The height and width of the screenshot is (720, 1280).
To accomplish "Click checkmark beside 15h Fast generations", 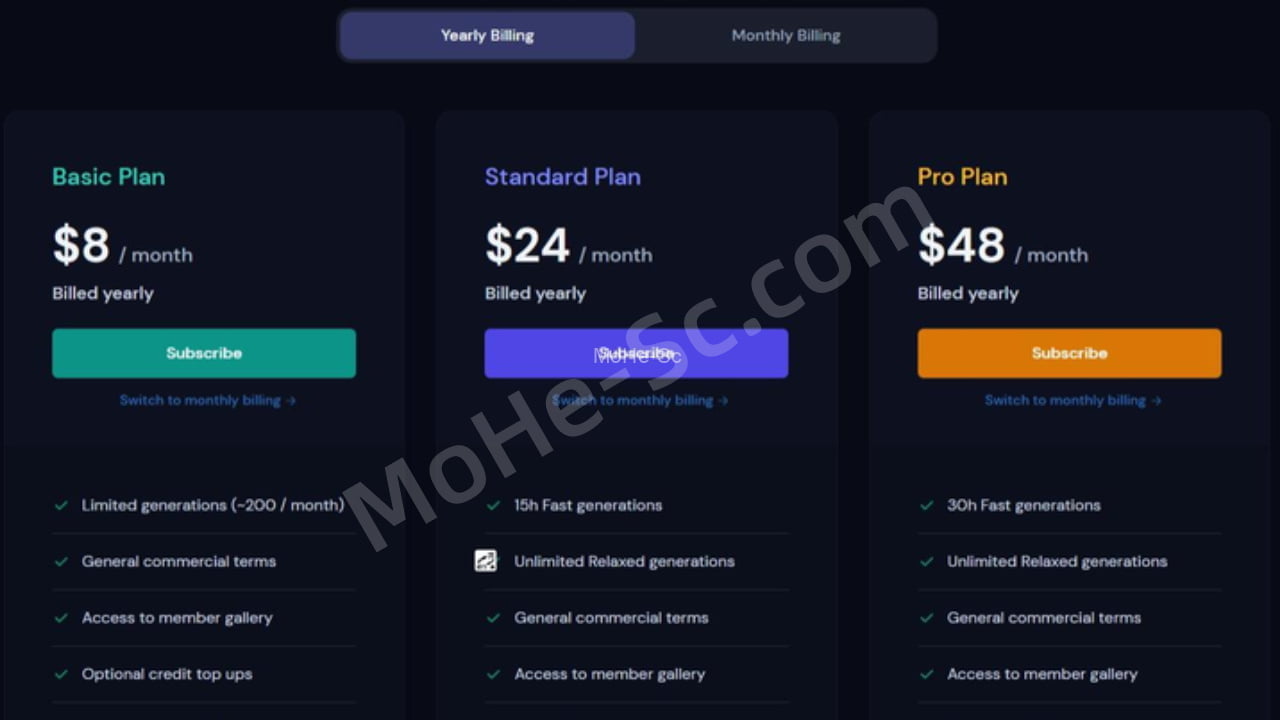I will (493, 505).
